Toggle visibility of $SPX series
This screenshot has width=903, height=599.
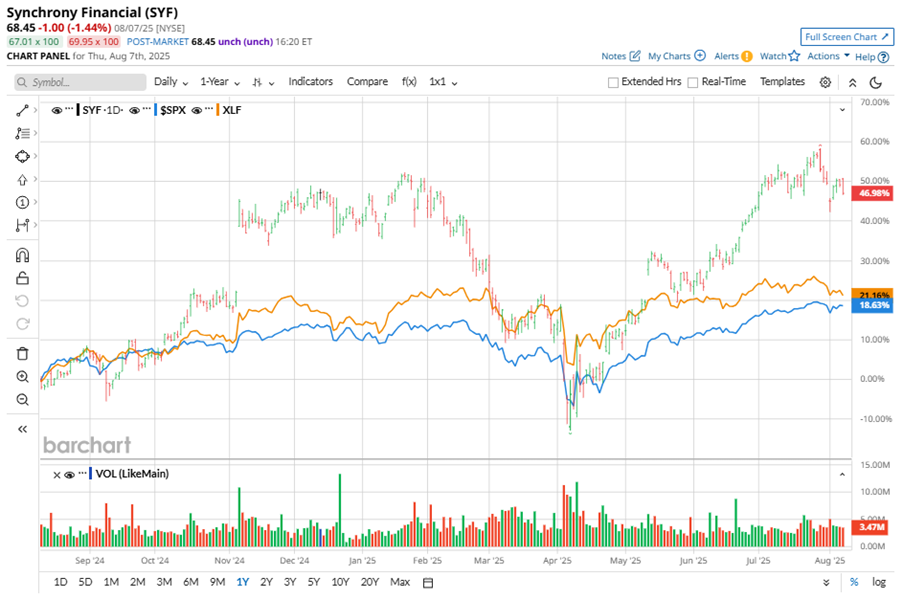tap(135, 111)
